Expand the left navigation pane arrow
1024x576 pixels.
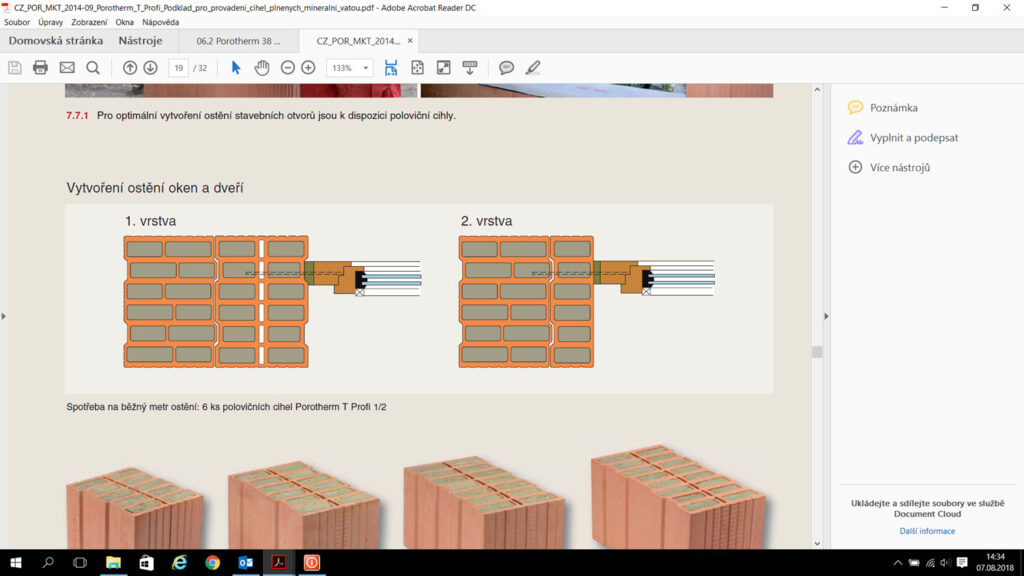tap(4, 316)
